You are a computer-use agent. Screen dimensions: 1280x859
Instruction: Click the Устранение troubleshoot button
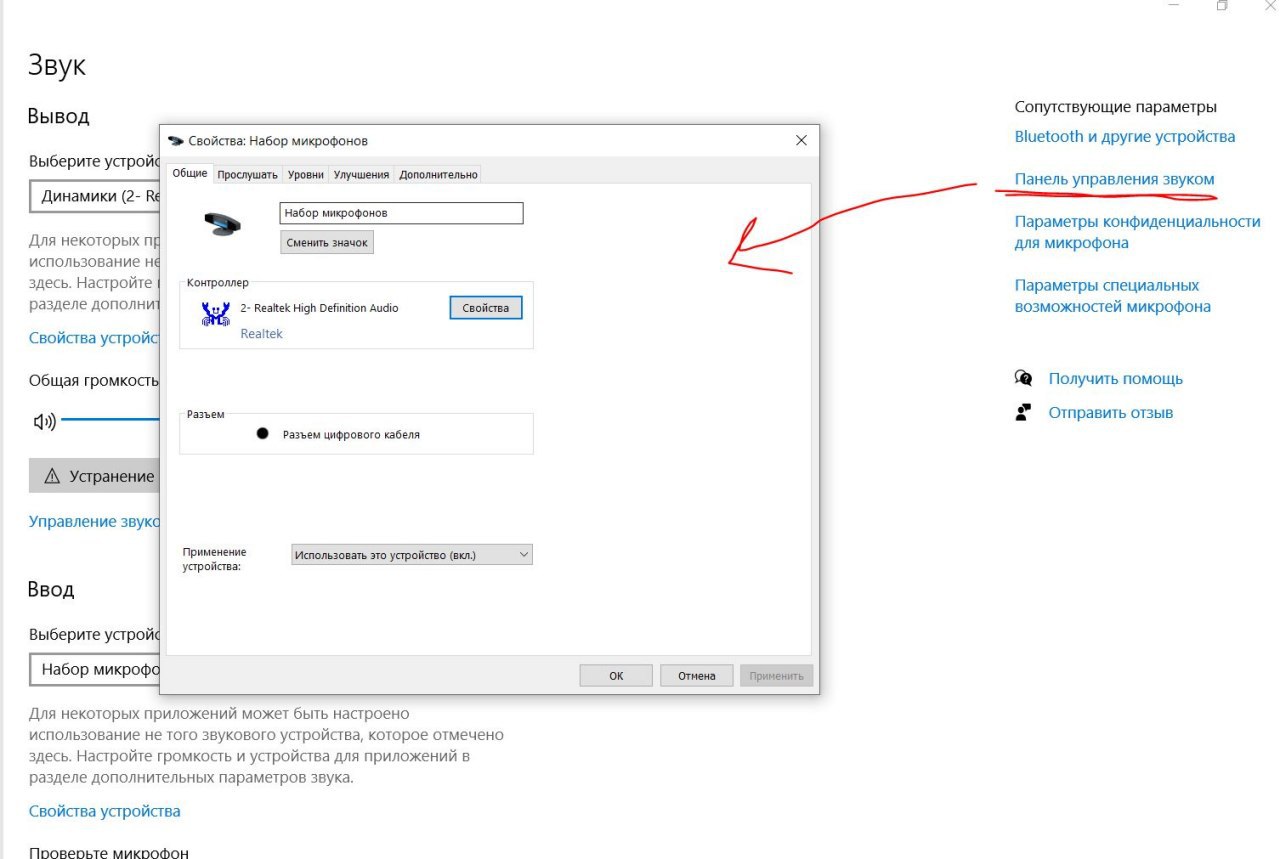(x=95, y=477)
